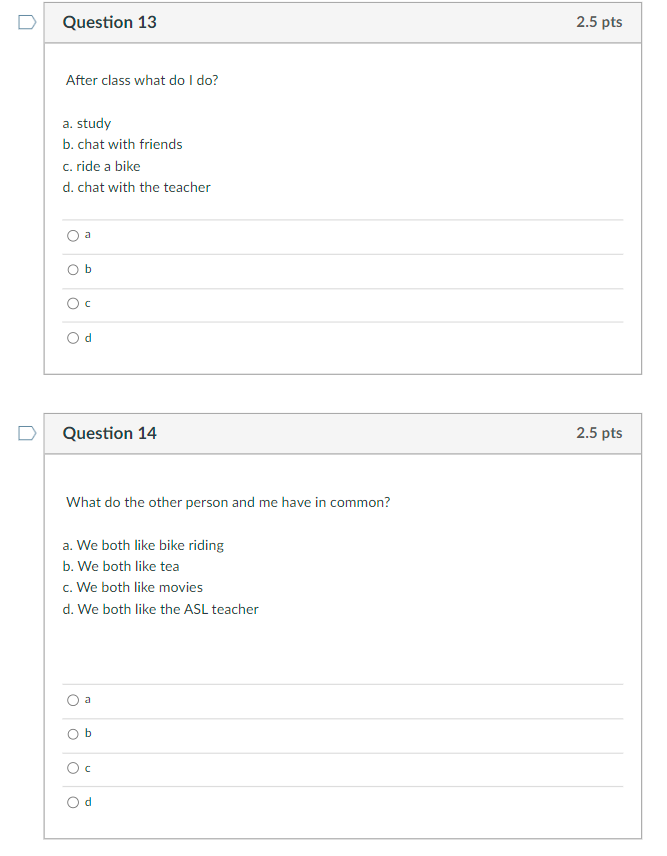The image size is (667, 856).
Task: Click the 2.5 pts label of Question 13
Action: (599, 22)
